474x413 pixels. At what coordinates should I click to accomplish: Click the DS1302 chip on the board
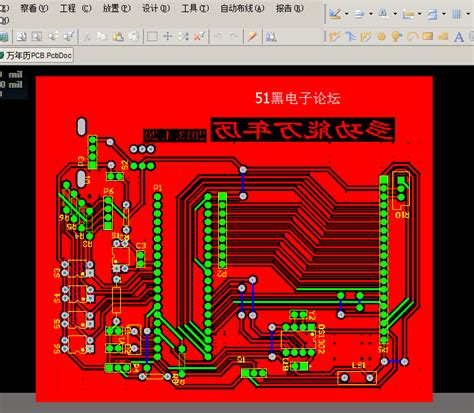click(x=298, y=339)
